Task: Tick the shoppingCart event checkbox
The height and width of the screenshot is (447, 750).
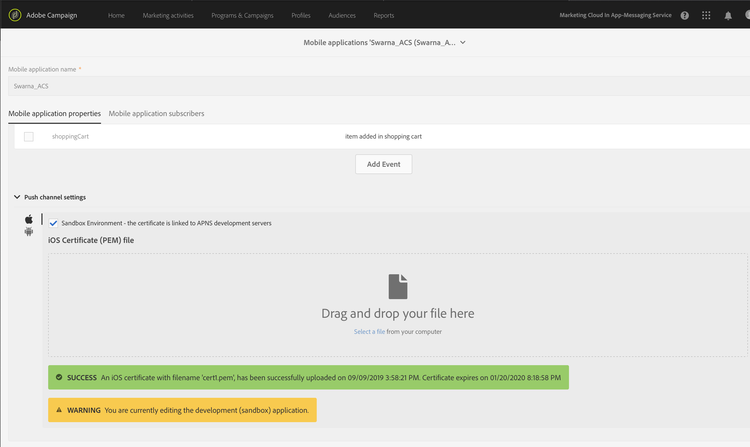Action: coord(29,137)
